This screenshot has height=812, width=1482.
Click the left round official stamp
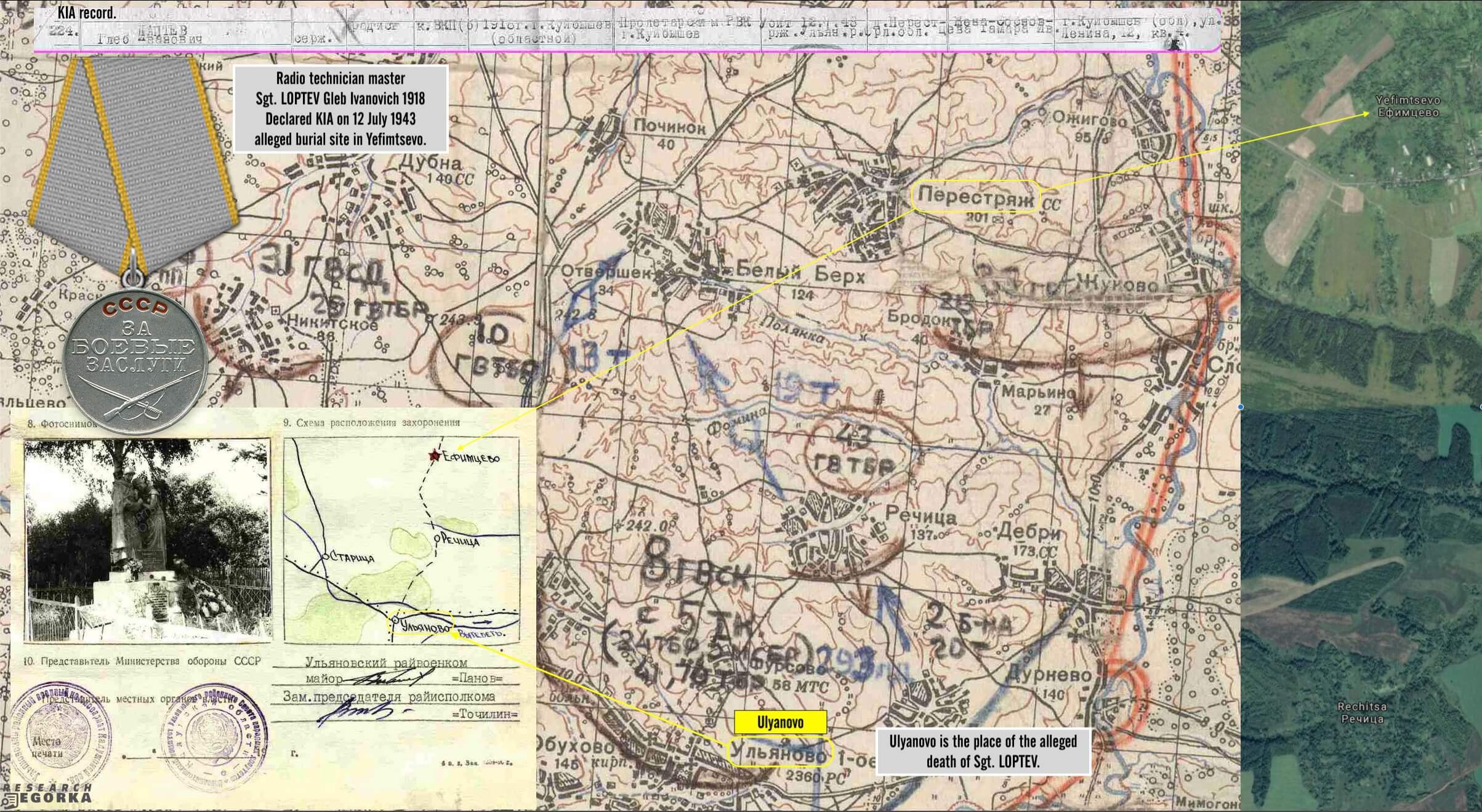(x=60, y=736)
